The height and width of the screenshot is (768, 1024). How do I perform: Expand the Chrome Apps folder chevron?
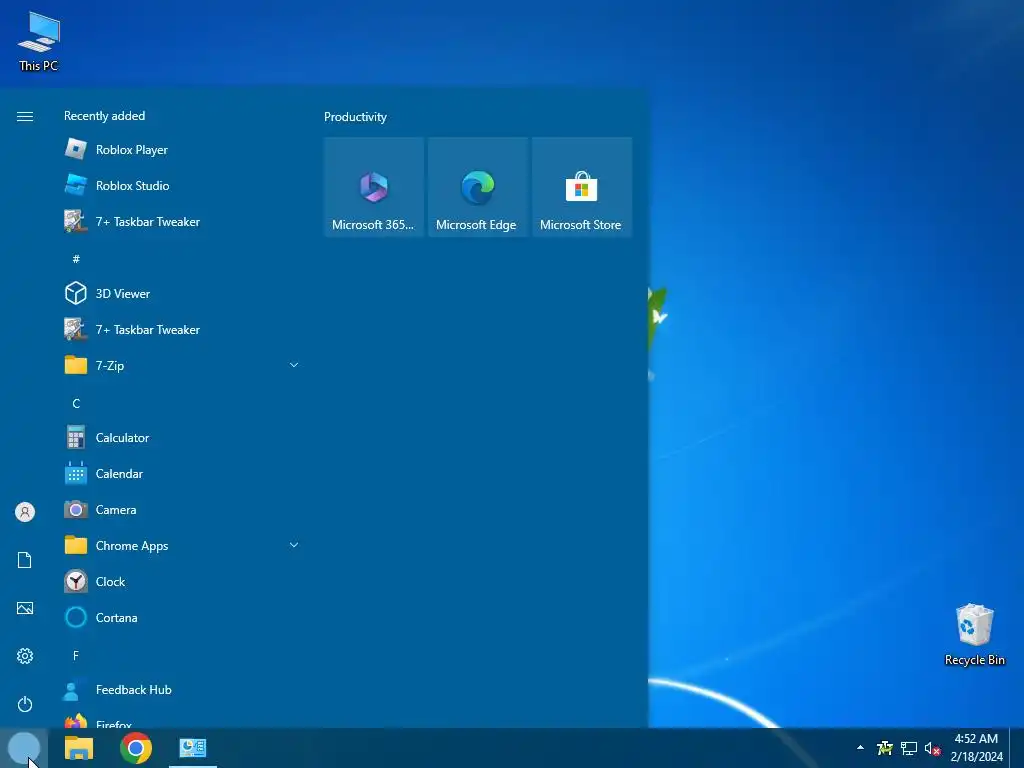(x=294, y=545)
